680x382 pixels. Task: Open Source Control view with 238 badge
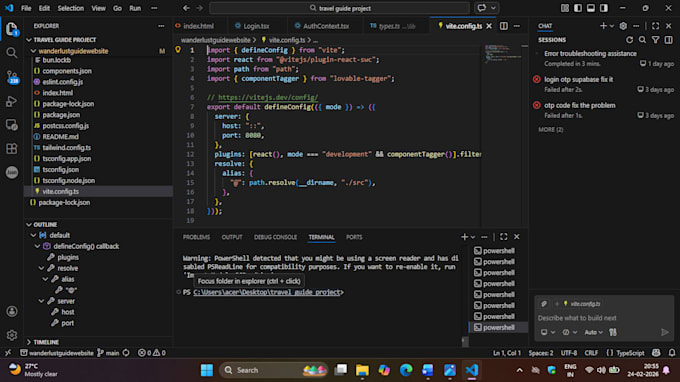(12, 77)
